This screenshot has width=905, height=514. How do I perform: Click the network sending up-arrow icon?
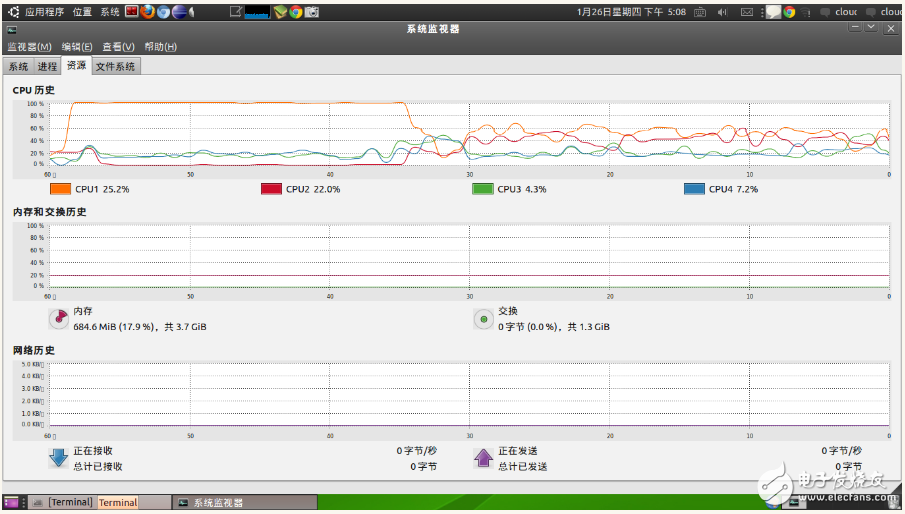484,458
